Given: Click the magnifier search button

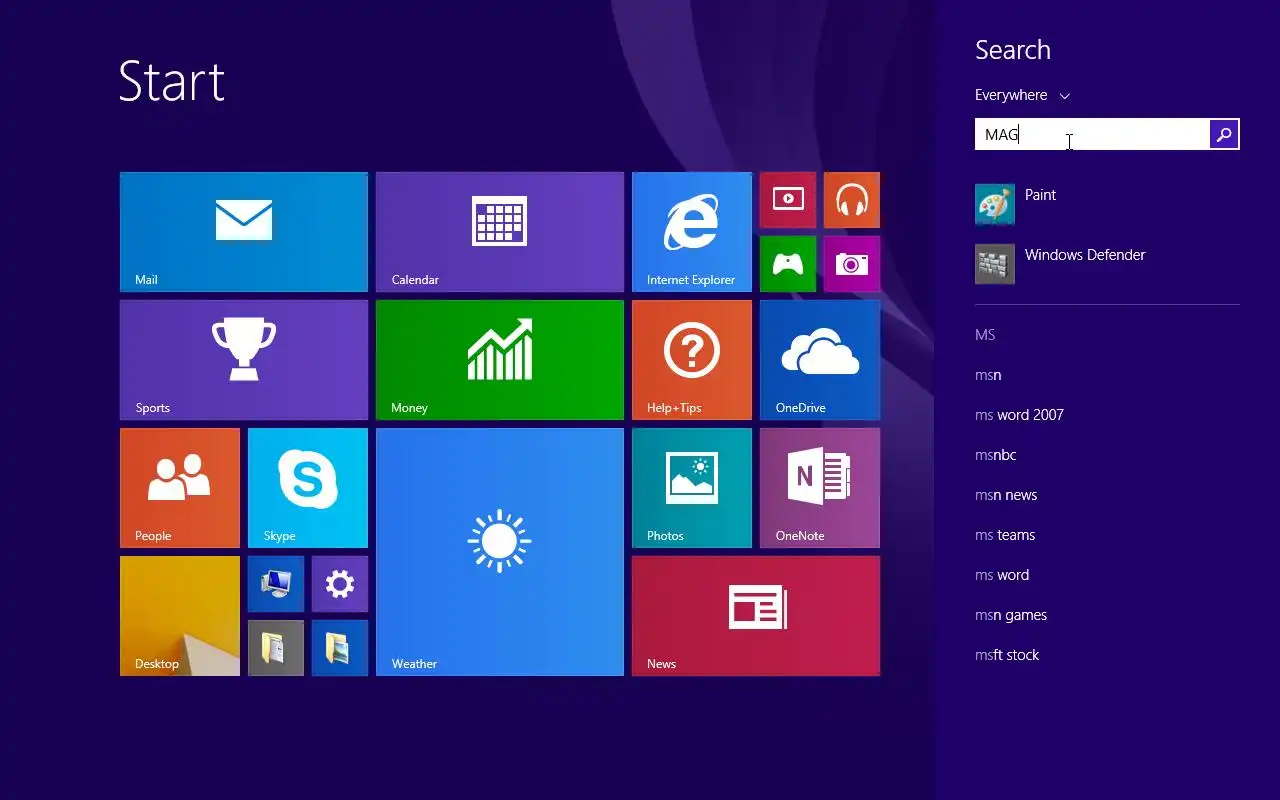Looking at the screenshot, I should (x=1224, y=134).
